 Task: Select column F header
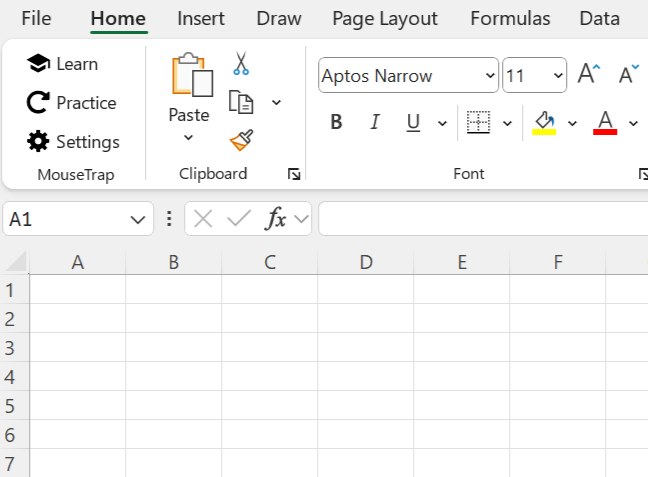tap(558, 262)
